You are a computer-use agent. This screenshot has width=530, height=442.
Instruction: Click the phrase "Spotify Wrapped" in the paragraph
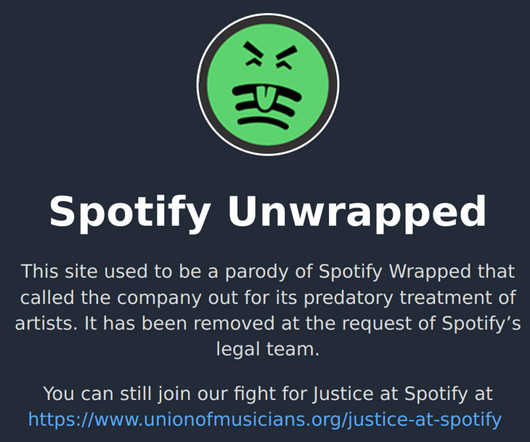(x=394, y=272)
